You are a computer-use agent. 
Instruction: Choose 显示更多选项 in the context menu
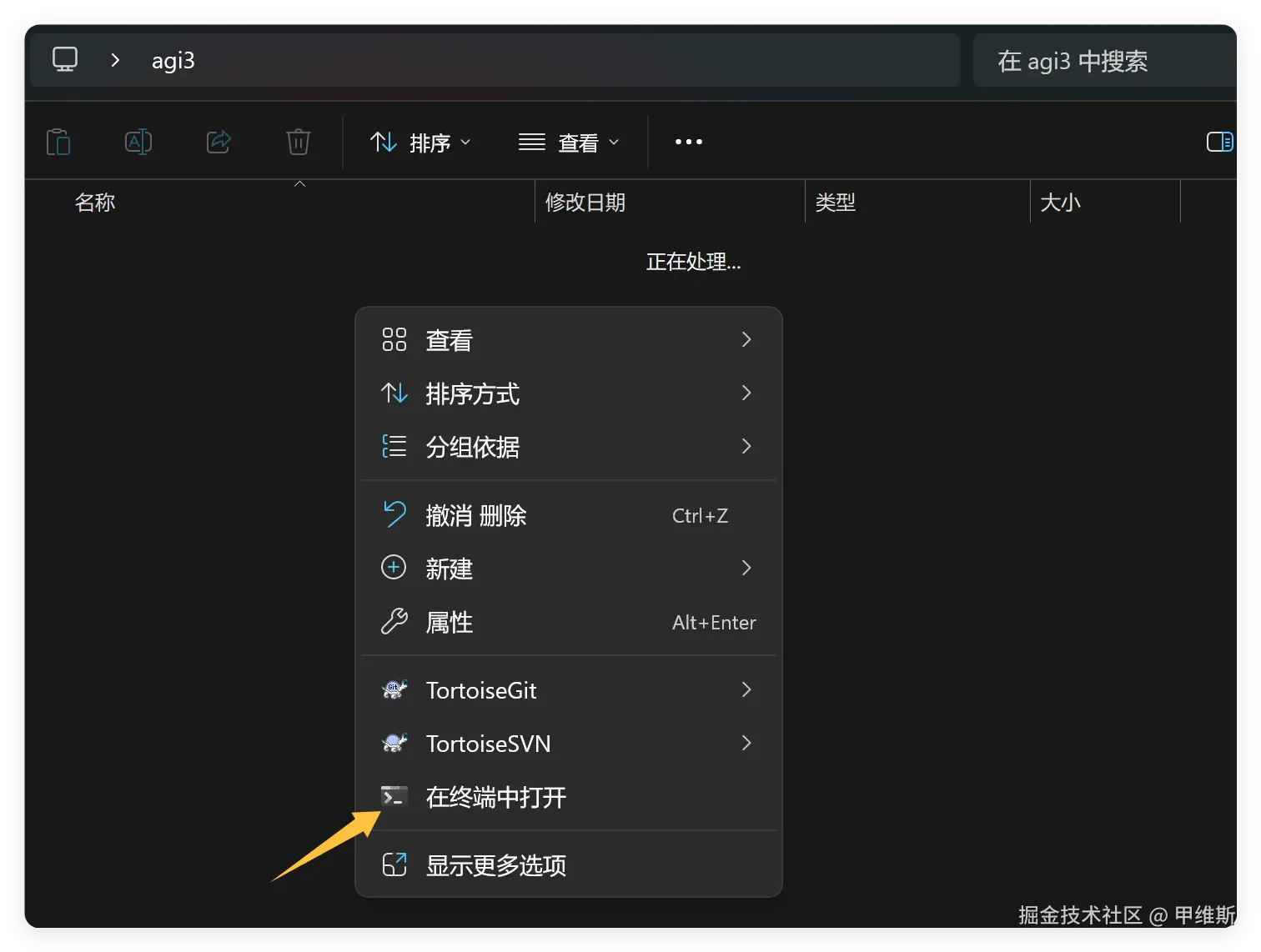coord(569,865)
